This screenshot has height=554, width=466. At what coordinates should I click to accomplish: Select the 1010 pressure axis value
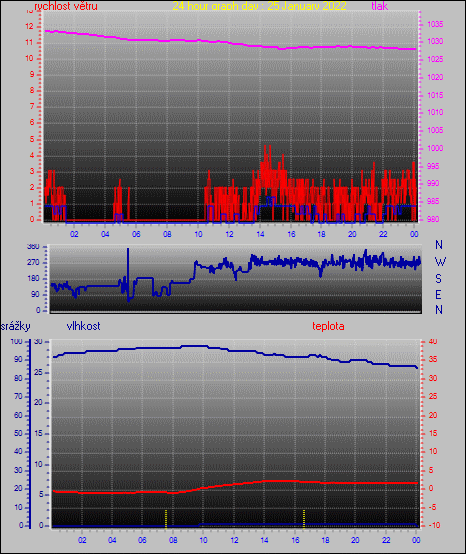pyautogui.click(x=435, y=112)
